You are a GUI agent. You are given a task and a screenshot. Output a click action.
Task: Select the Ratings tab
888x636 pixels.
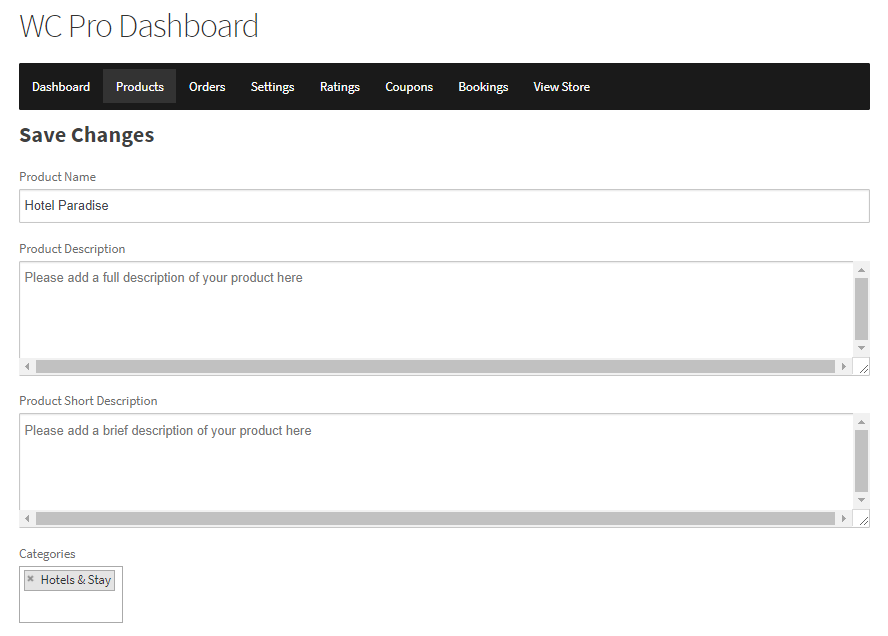click(339, 87)
